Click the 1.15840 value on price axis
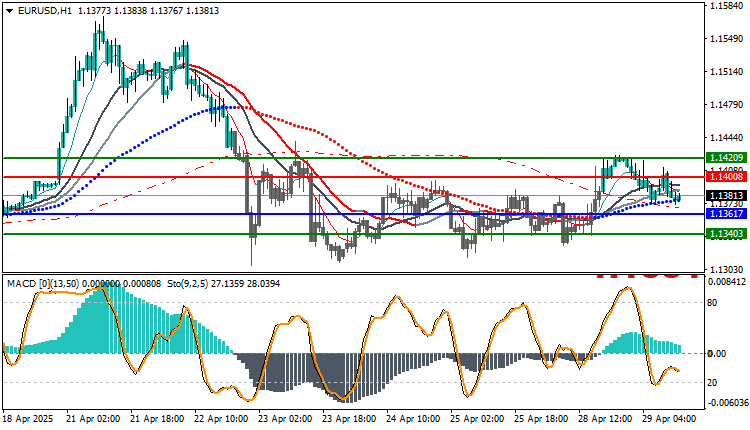This screenshot has width=750, height=430. pyautogui.click(x=727, y=6)
